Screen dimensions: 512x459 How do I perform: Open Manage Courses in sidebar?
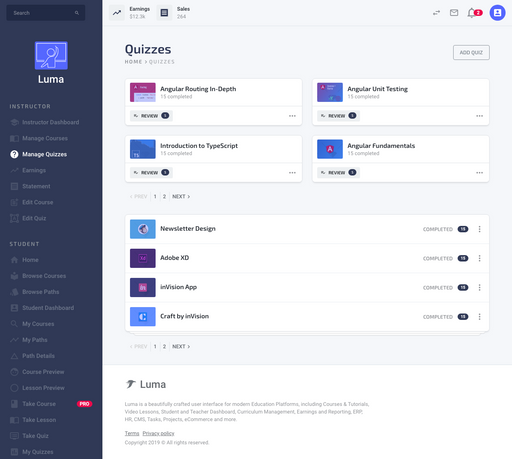(45, 138)
